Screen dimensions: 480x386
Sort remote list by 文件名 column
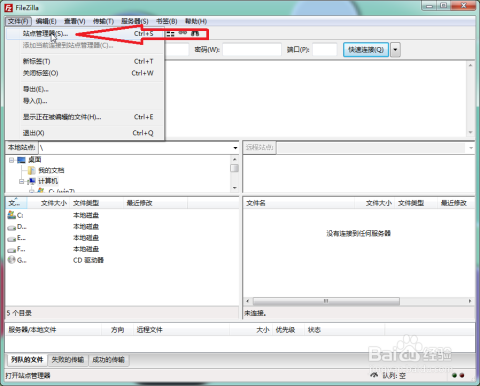click(x=299, y=203)
